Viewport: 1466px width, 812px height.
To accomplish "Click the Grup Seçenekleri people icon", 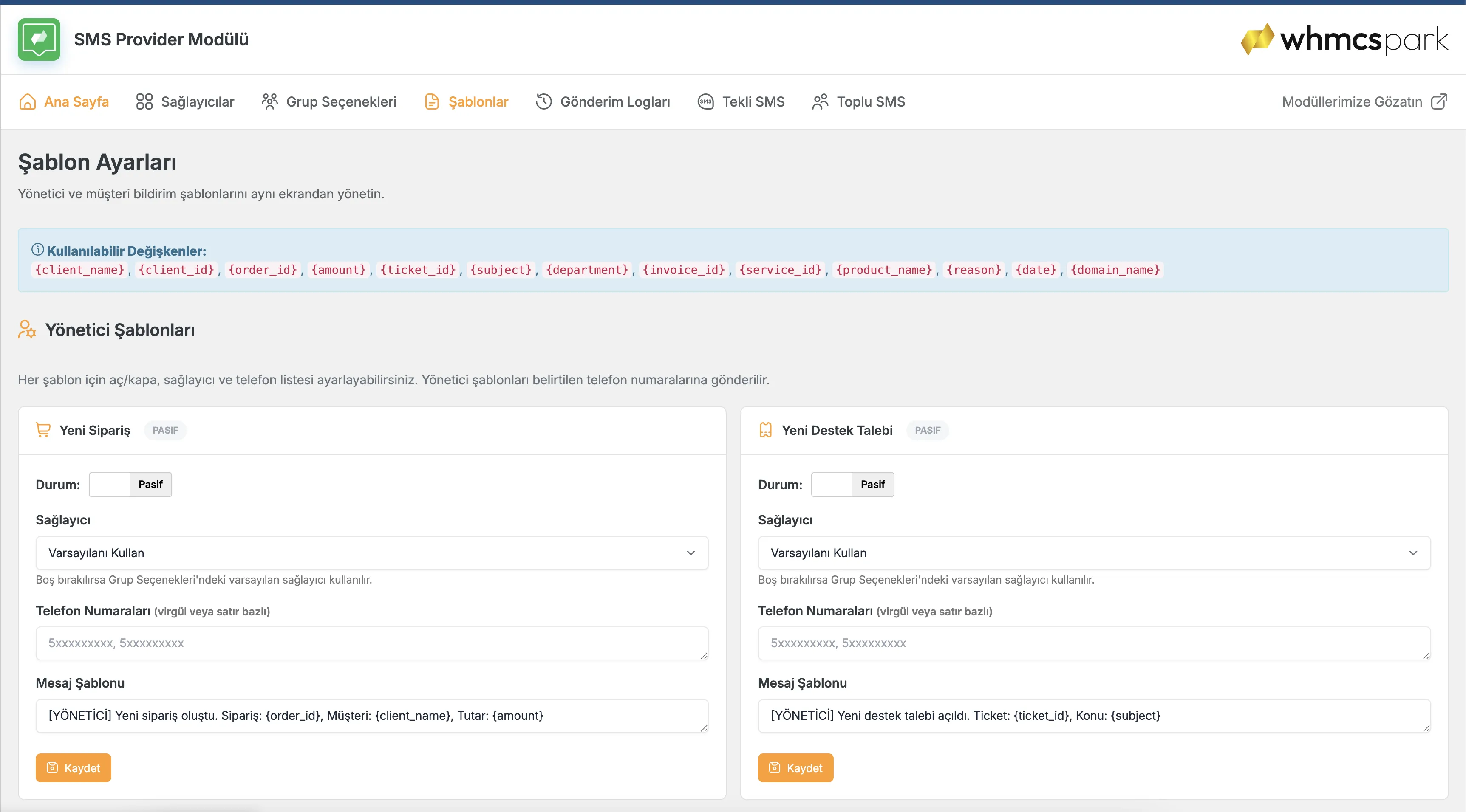I will pos(269,102).
